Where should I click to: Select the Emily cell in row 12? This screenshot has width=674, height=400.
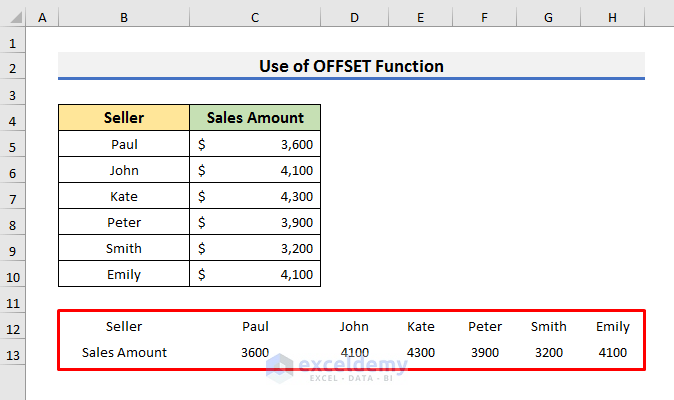coord(612,326)
